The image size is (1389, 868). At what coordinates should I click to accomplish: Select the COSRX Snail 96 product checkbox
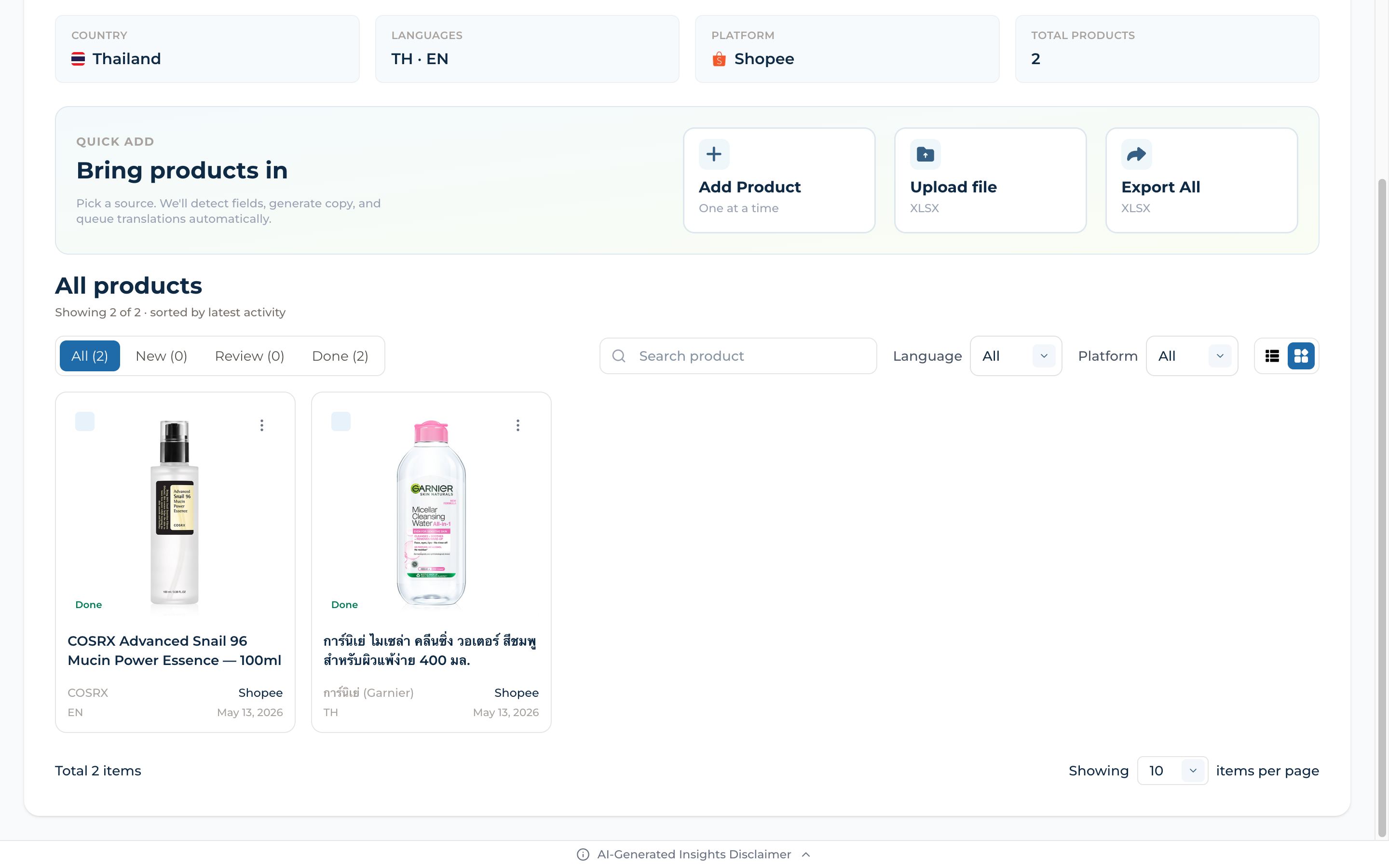(85, 421)
